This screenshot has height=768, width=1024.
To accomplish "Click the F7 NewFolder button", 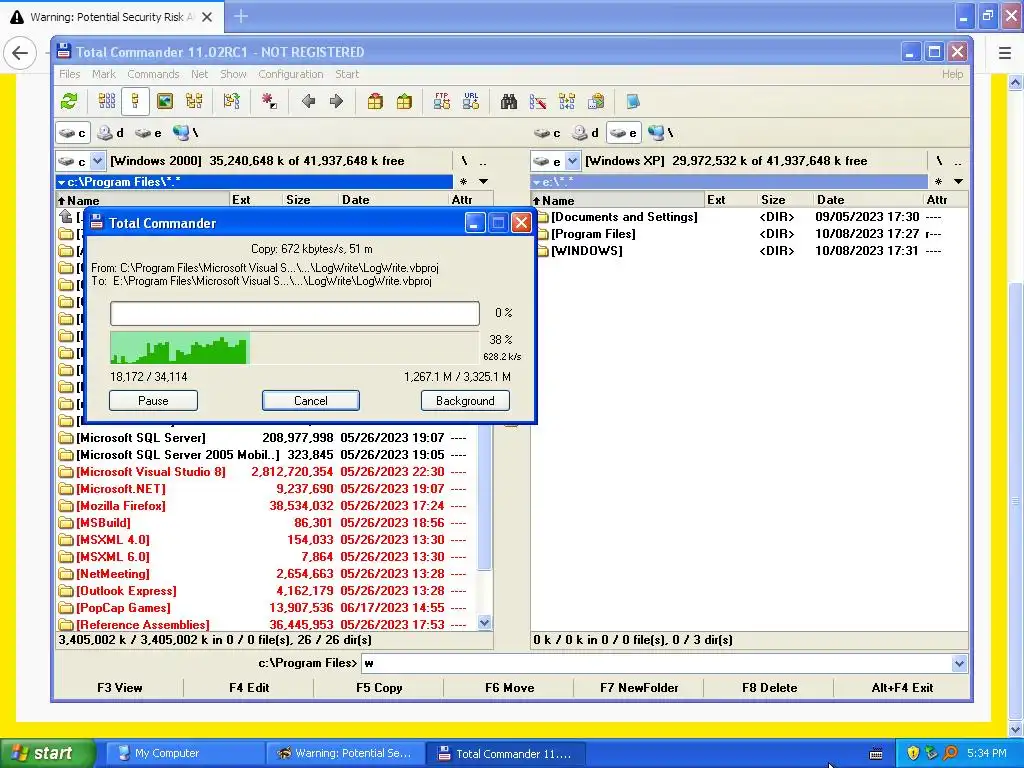I will coord(639,688).
